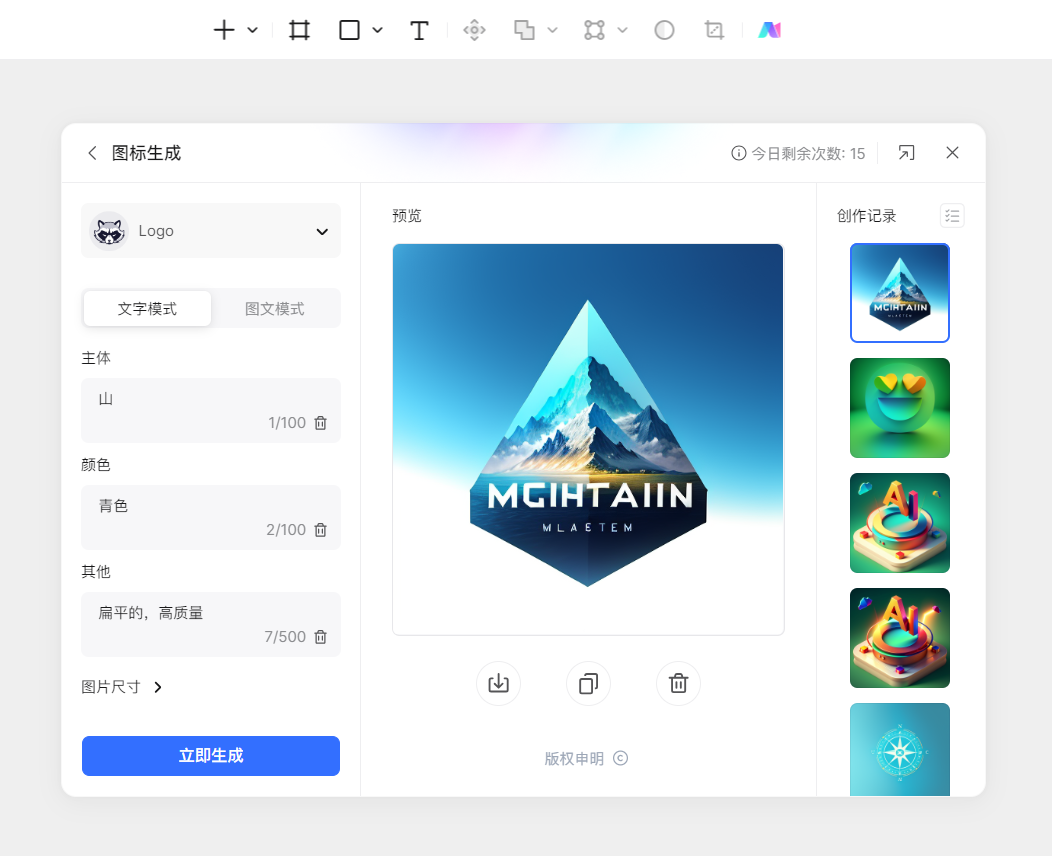Open the 版权申明 link
The height and width of the screenshot is (856, 1052).
tap(586, 759)
